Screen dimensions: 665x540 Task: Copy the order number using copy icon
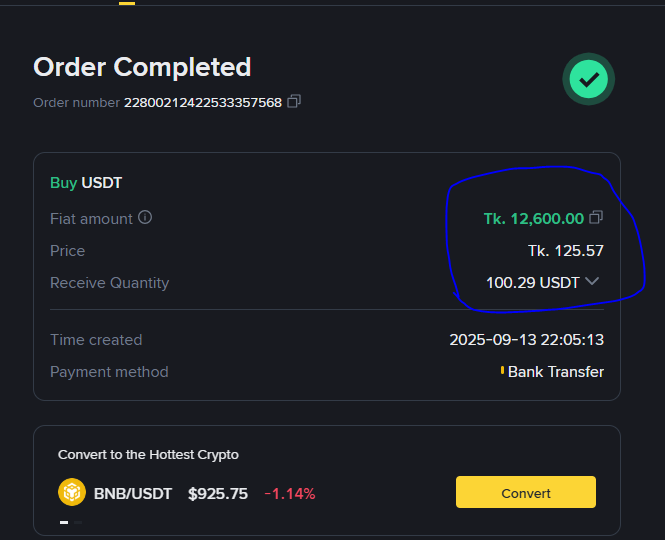(294, 102)
